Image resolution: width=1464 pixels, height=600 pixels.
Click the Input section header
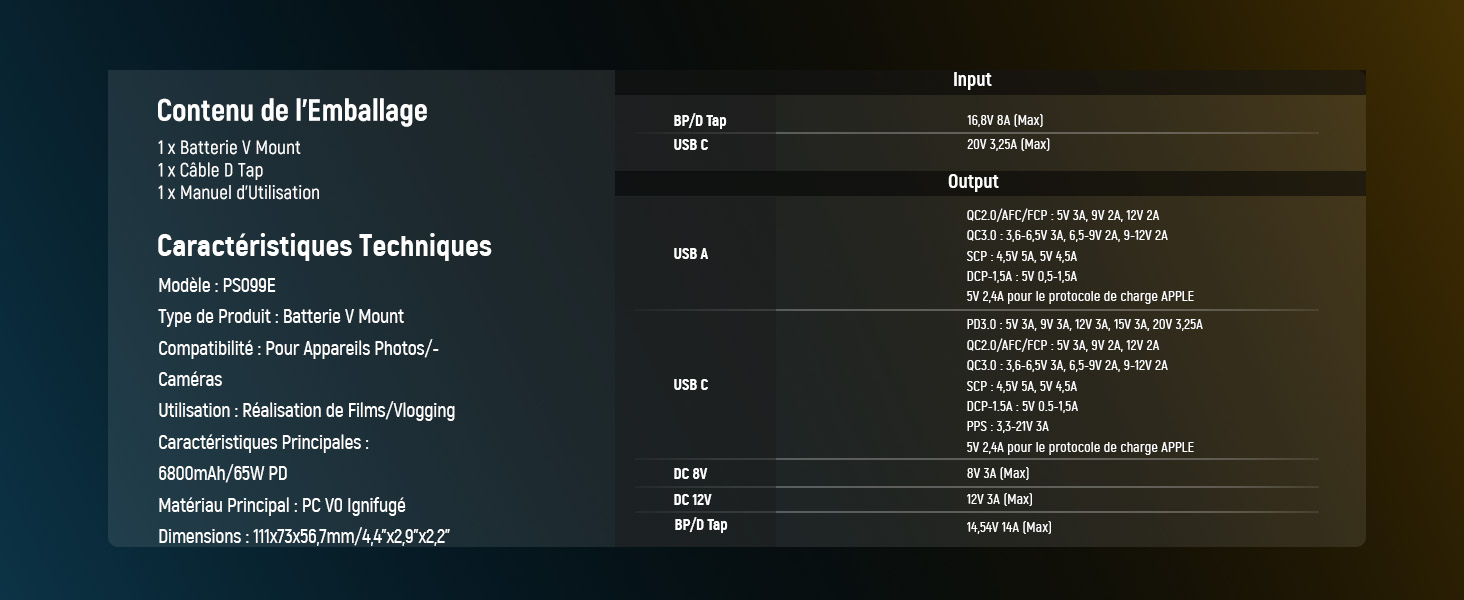tap(972, 80)
